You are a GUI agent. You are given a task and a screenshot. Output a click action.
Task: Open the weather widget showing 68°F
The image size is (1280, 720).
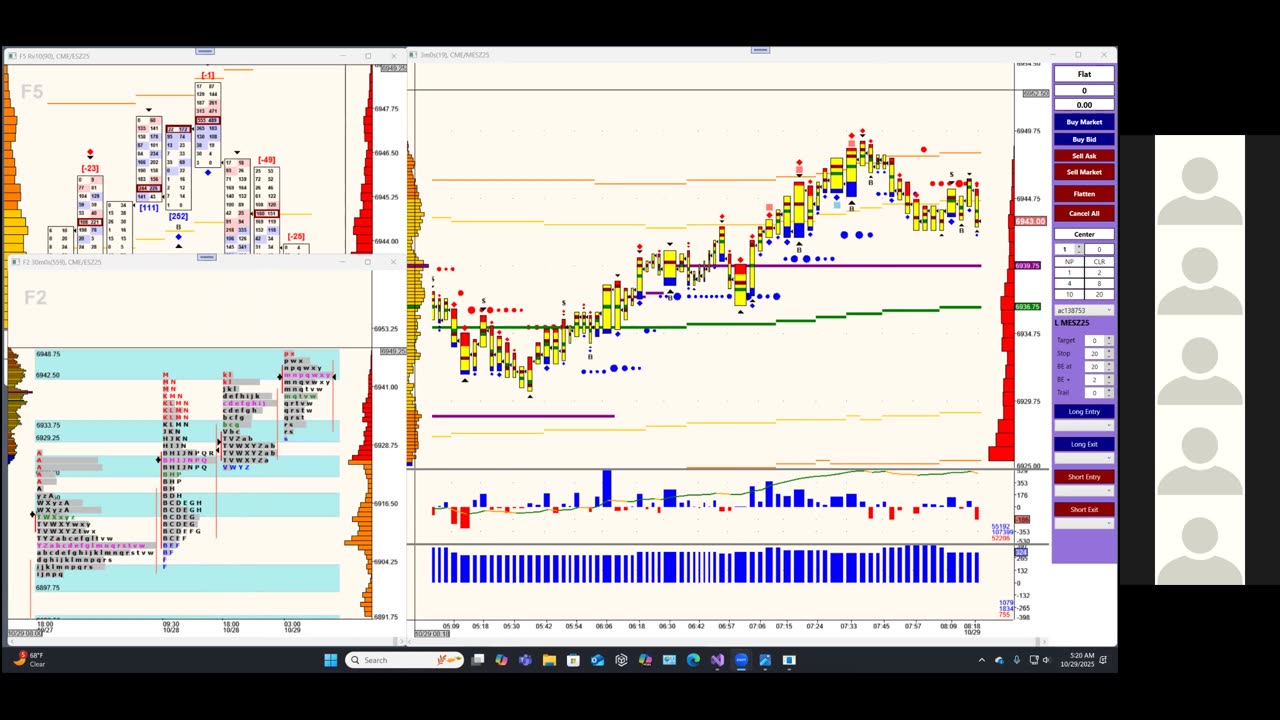30,660
